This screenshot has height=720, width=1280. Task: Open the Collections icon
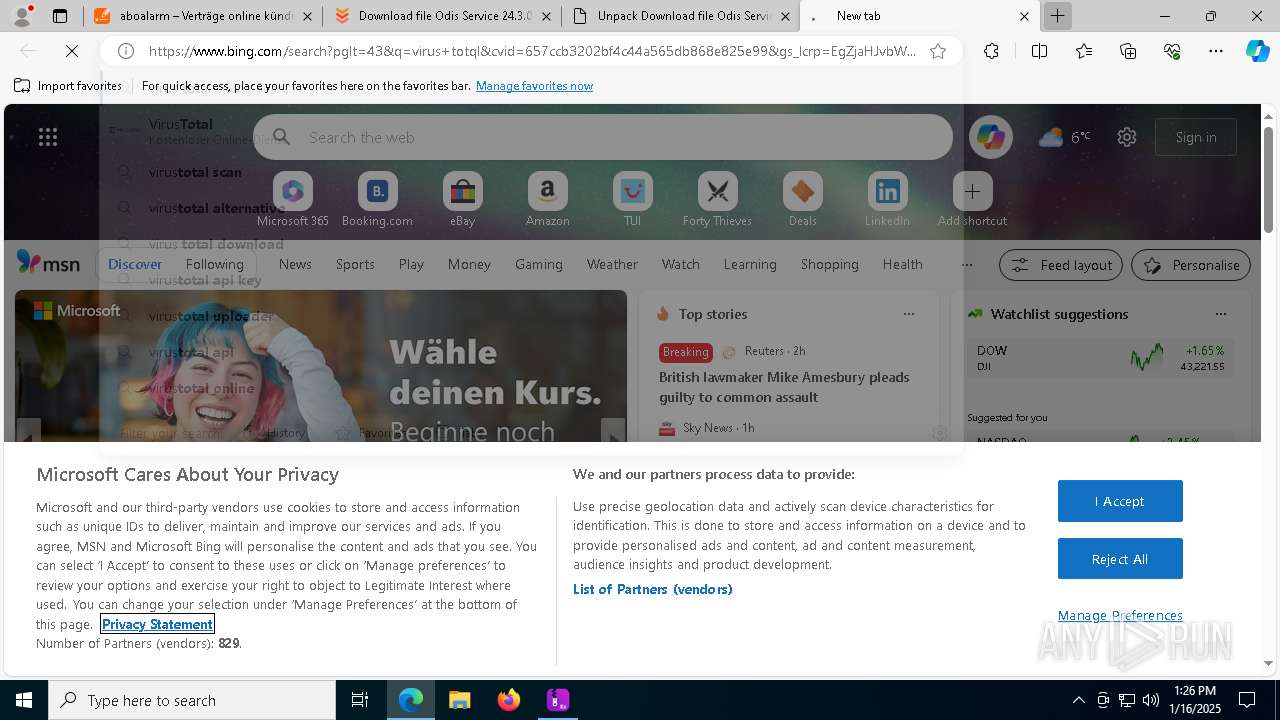(1128, 51)
